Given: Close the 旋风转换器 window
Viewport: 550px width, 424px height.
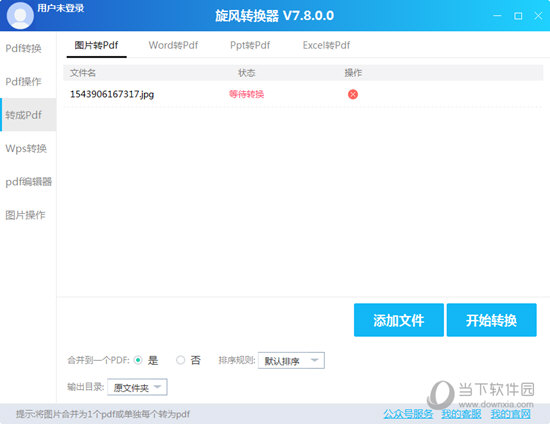Looking at the screenshot, I should (538, 16).
